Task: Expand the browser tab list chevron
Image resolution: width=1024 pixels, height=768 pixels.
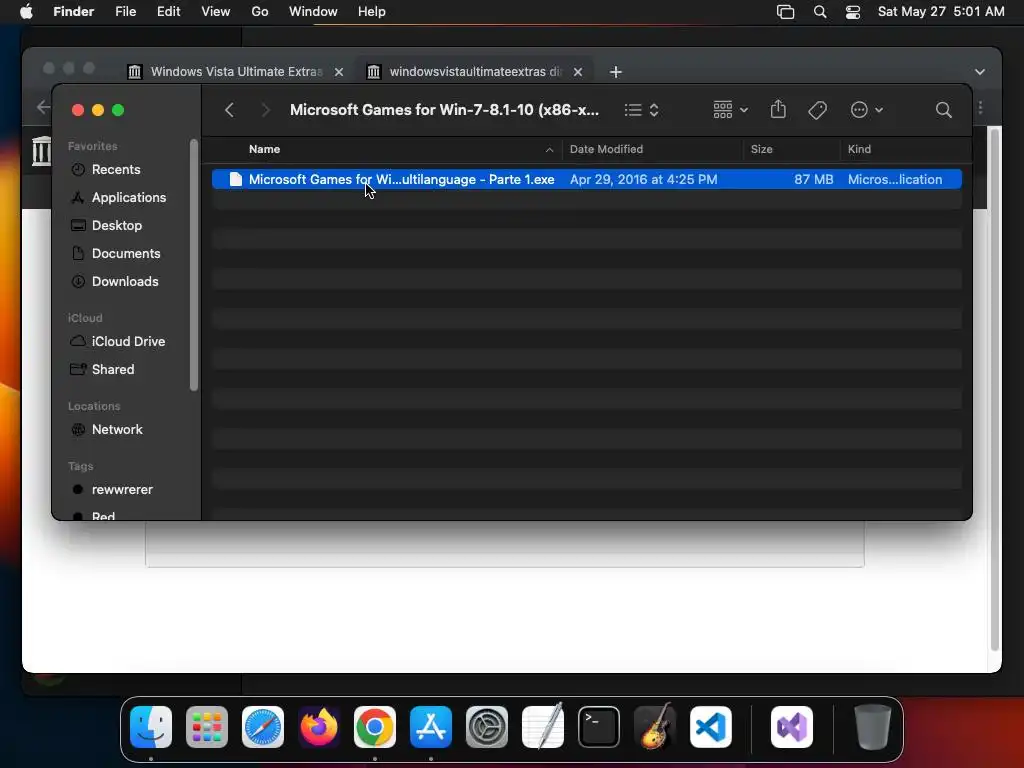Action: tap(979, 72)
